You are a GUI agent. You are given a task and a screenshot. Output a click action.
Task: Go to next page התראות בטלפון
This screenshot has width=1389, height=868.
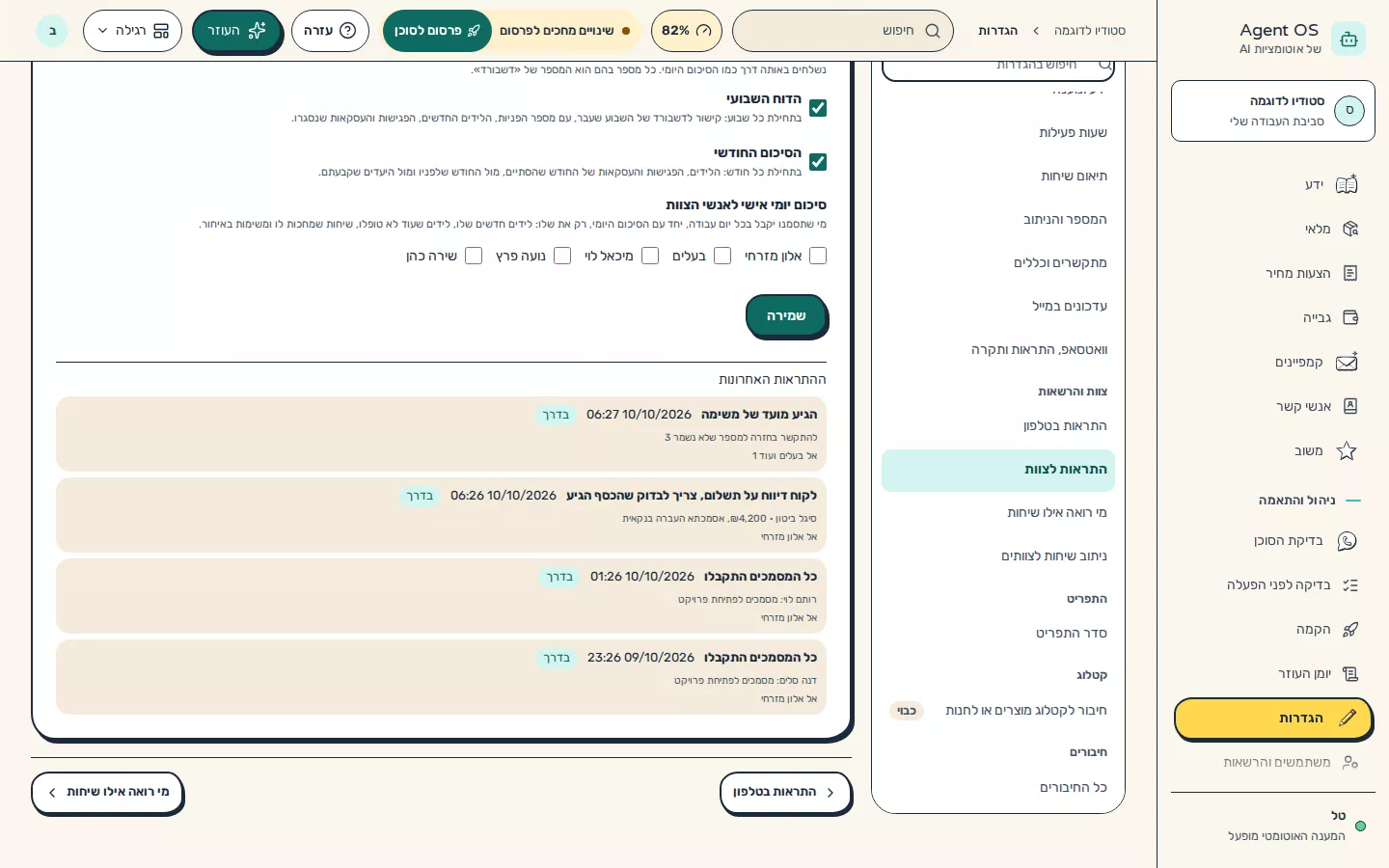(785, 793)
